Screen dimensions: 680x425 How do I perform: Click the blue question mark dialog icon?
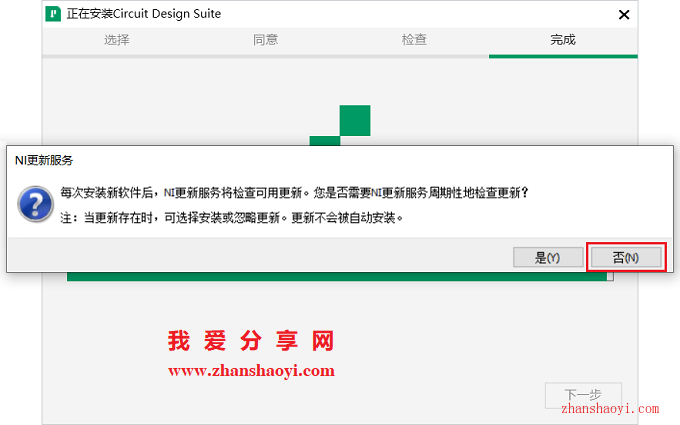36,204
